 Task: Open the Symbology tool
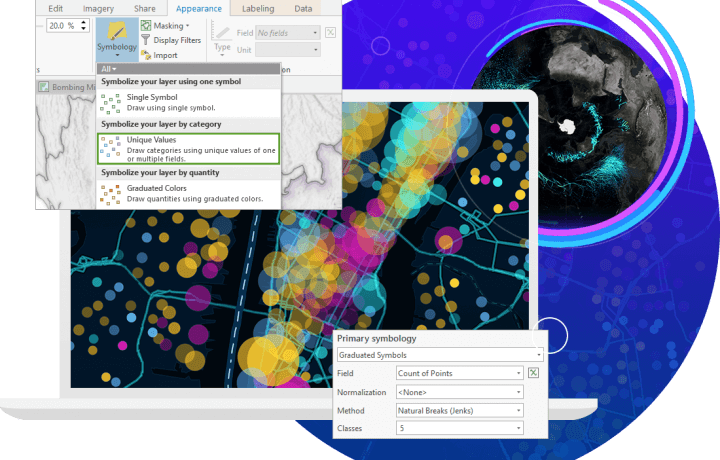pos(117,39)
